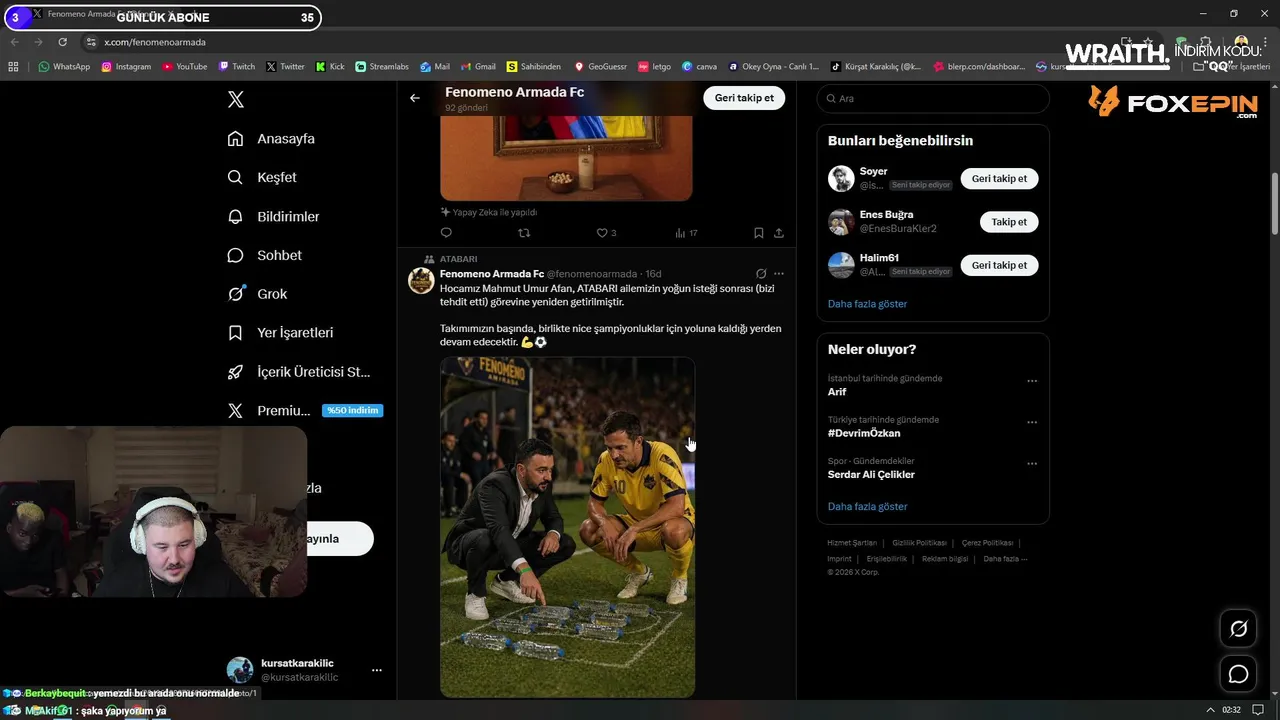Click Takip et next to Enes Buğra

pos(1009,222)
